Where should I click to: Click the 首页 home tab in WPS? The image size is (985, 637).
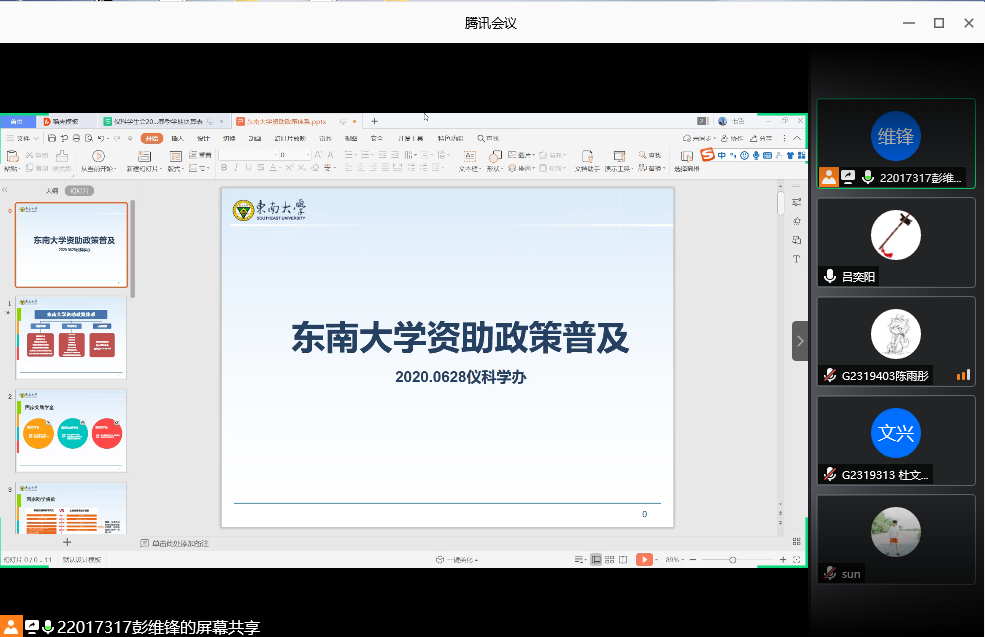pos(17,121)
